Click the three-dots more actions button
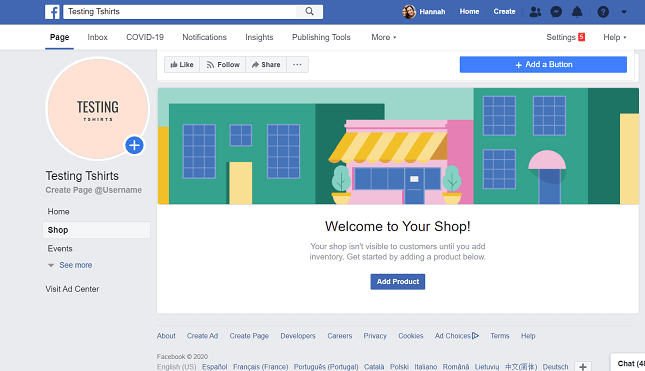Screen dimensions: 645x371 [x=297, y=65]
